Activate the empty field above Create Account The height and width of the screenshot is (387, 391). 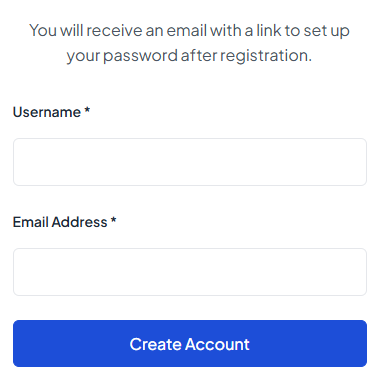[x=190, y=272]
